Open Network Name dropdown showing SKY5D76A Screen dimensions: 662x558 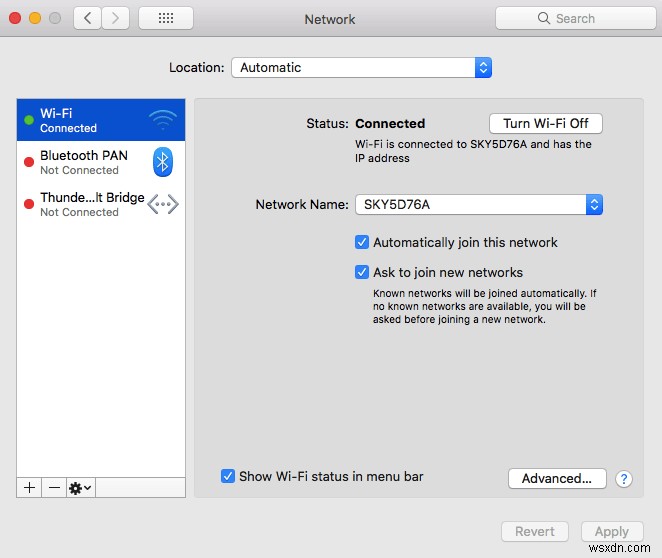(479, 205)
